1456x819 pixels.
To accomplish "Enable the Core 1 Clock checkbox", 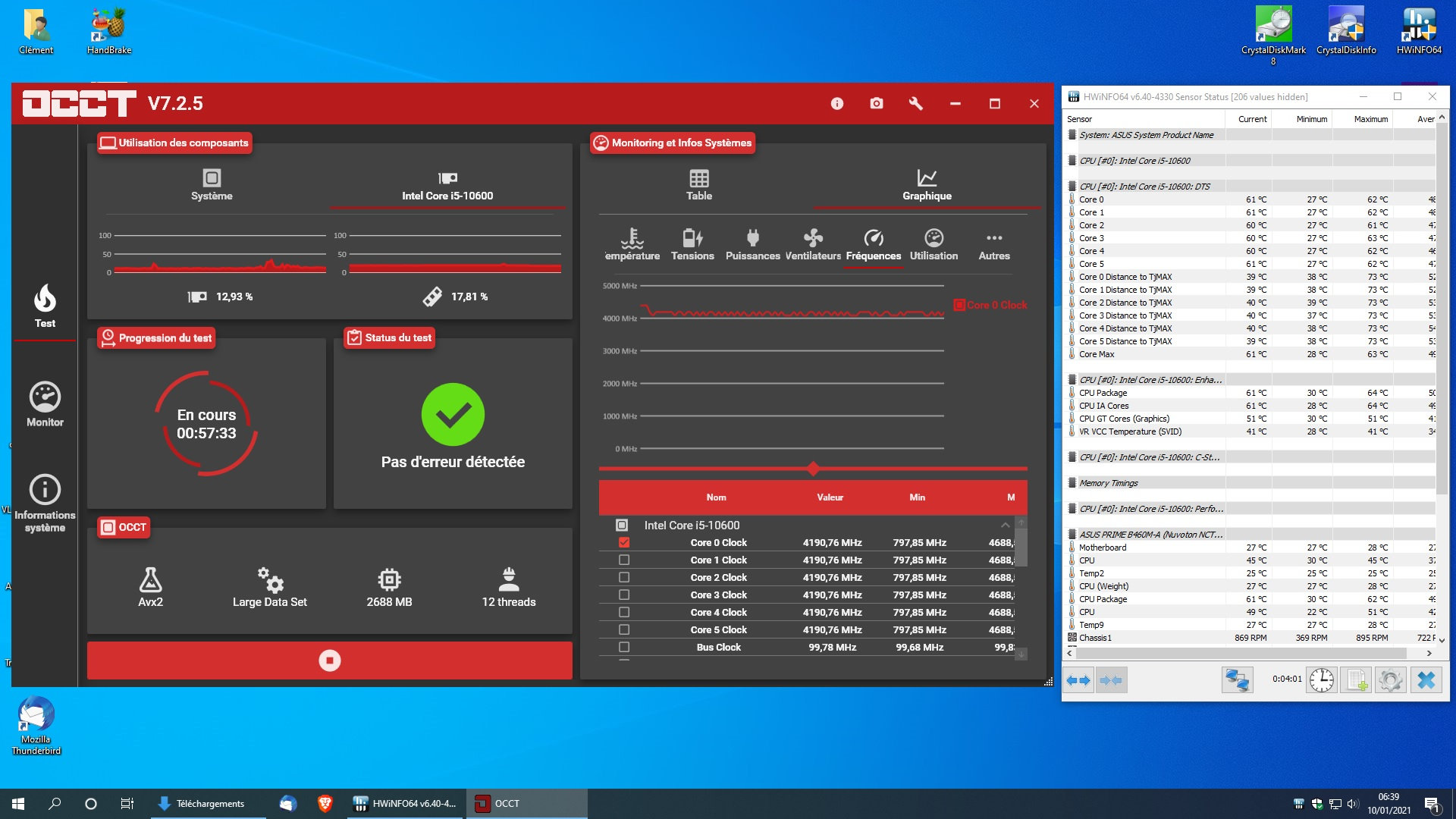I will [624, 560].
